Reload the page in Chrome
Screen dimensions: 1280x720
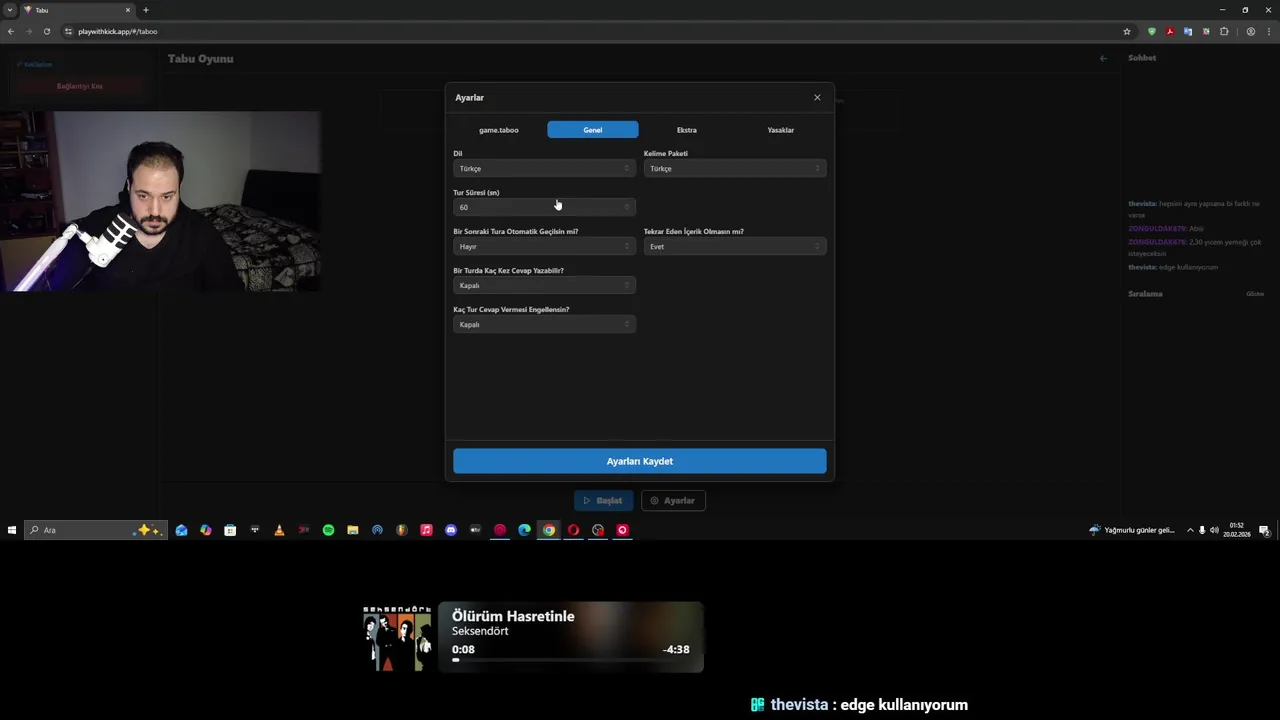point(46,31)
